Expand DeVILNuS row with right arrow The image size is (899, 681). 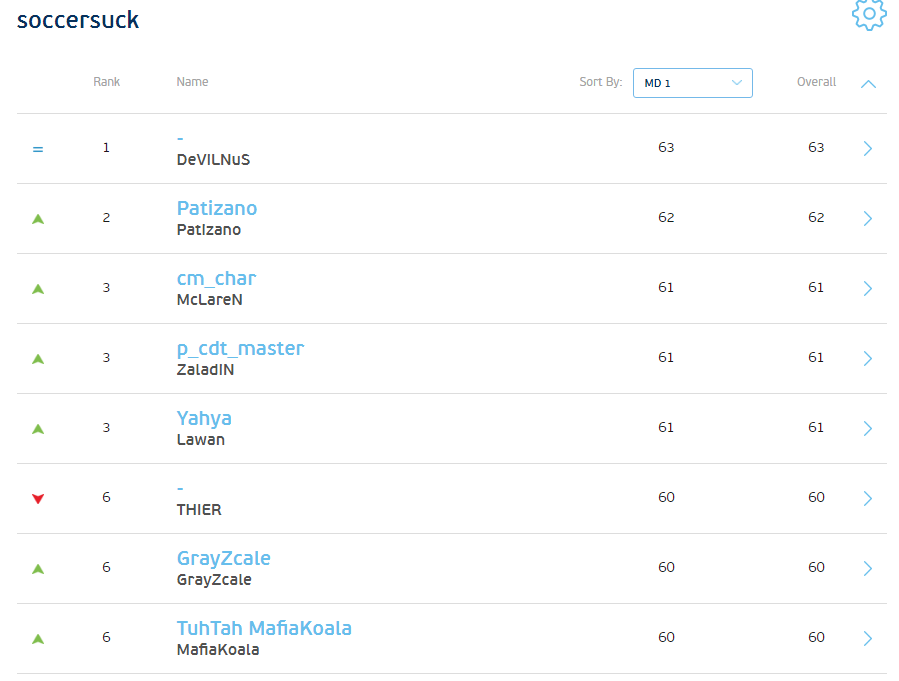coord(867,148)
